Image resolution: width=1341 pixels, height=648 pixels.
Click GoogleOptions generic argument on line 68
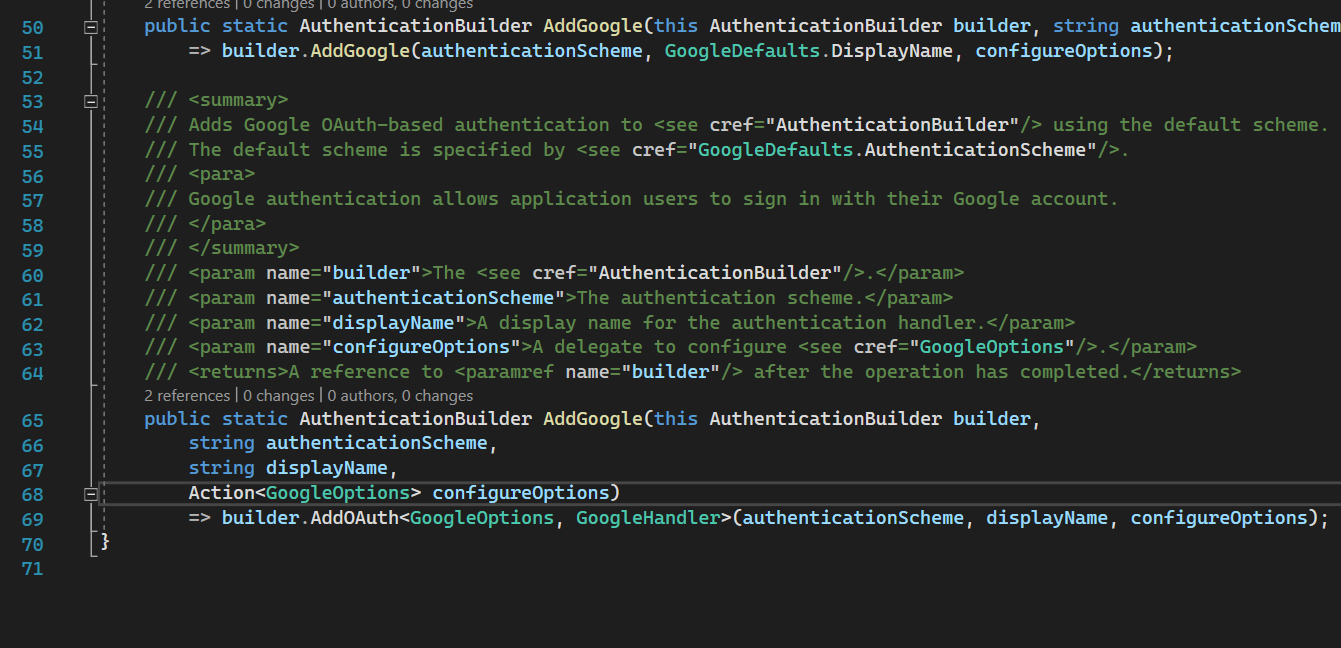click(338, 493)
